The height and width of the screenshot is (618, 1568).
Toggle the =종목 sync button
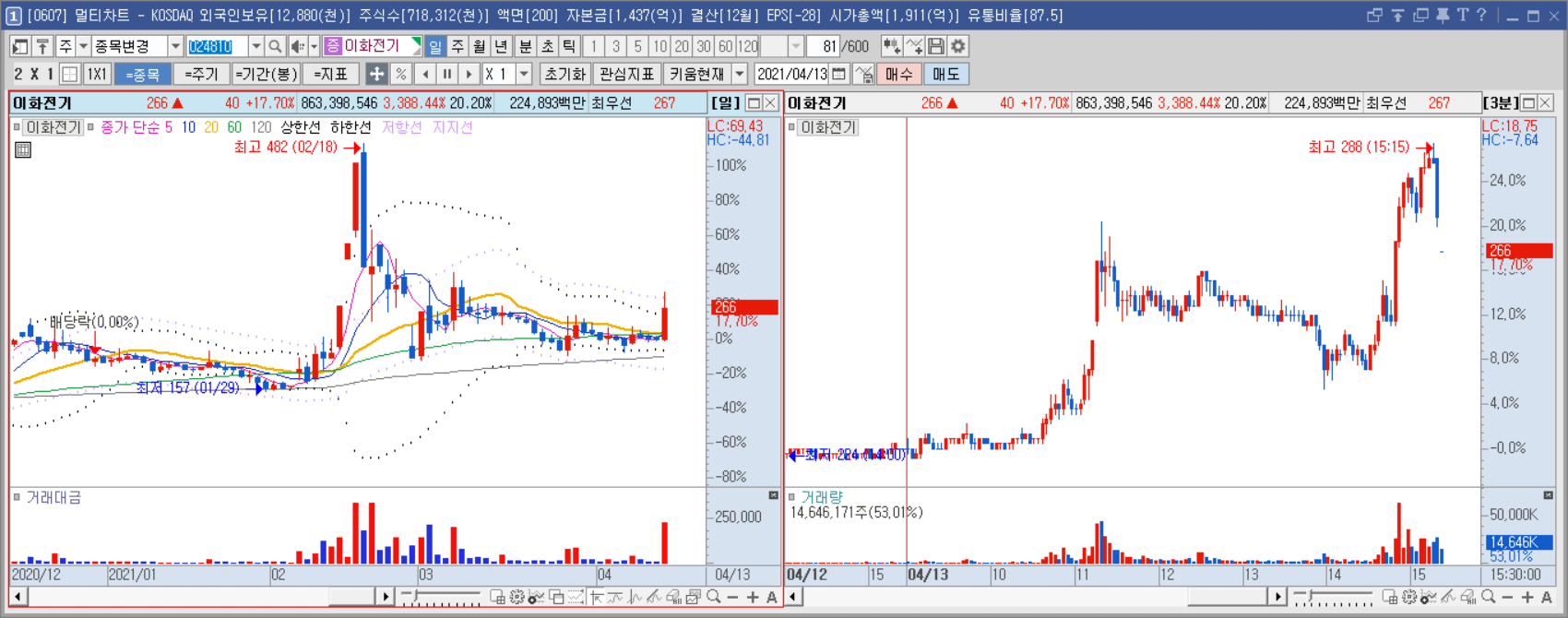pyautogui.click(x=143, y=74)
